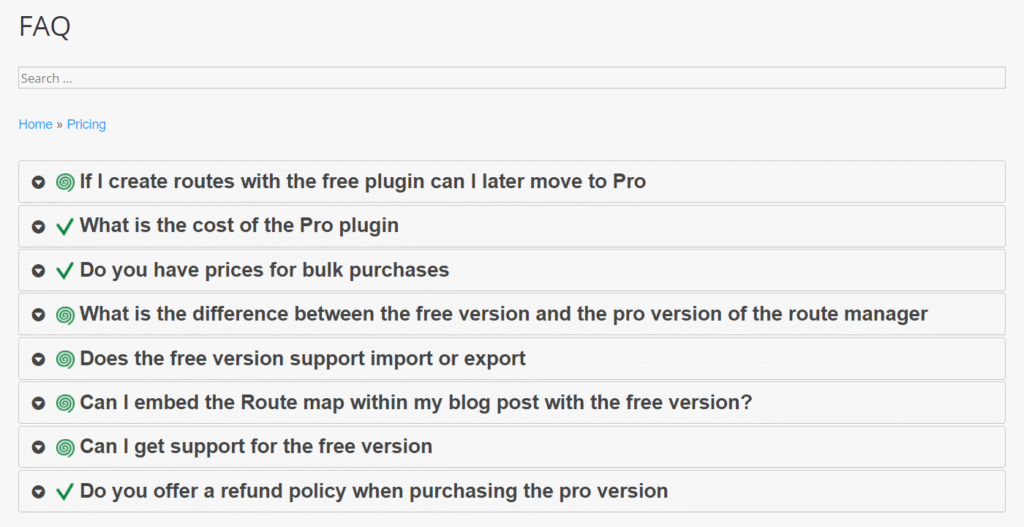Expand arrow for 'If I create routes' question

38,182
